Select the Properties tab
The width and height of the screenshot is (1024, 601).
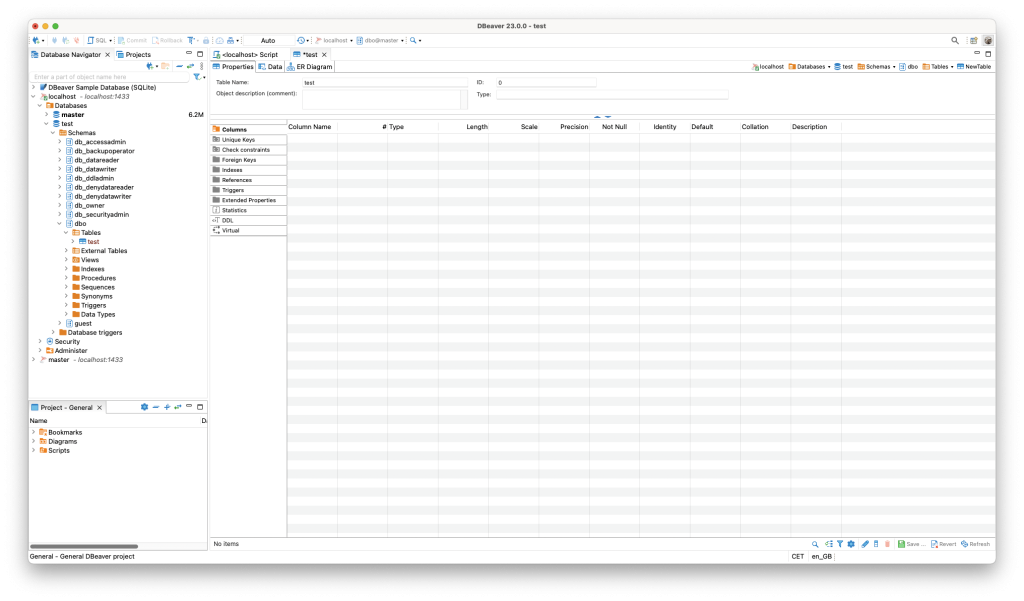pyautogui.click(x=232, y=67)
